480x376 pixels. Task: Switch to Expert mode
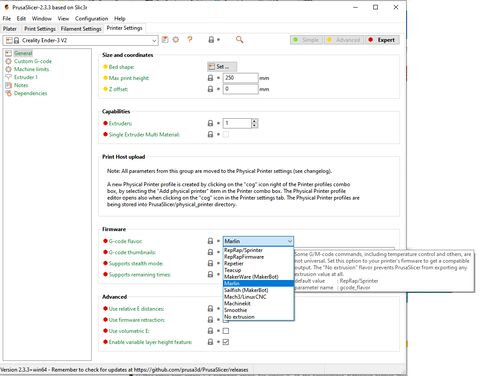tap(382, 40)
